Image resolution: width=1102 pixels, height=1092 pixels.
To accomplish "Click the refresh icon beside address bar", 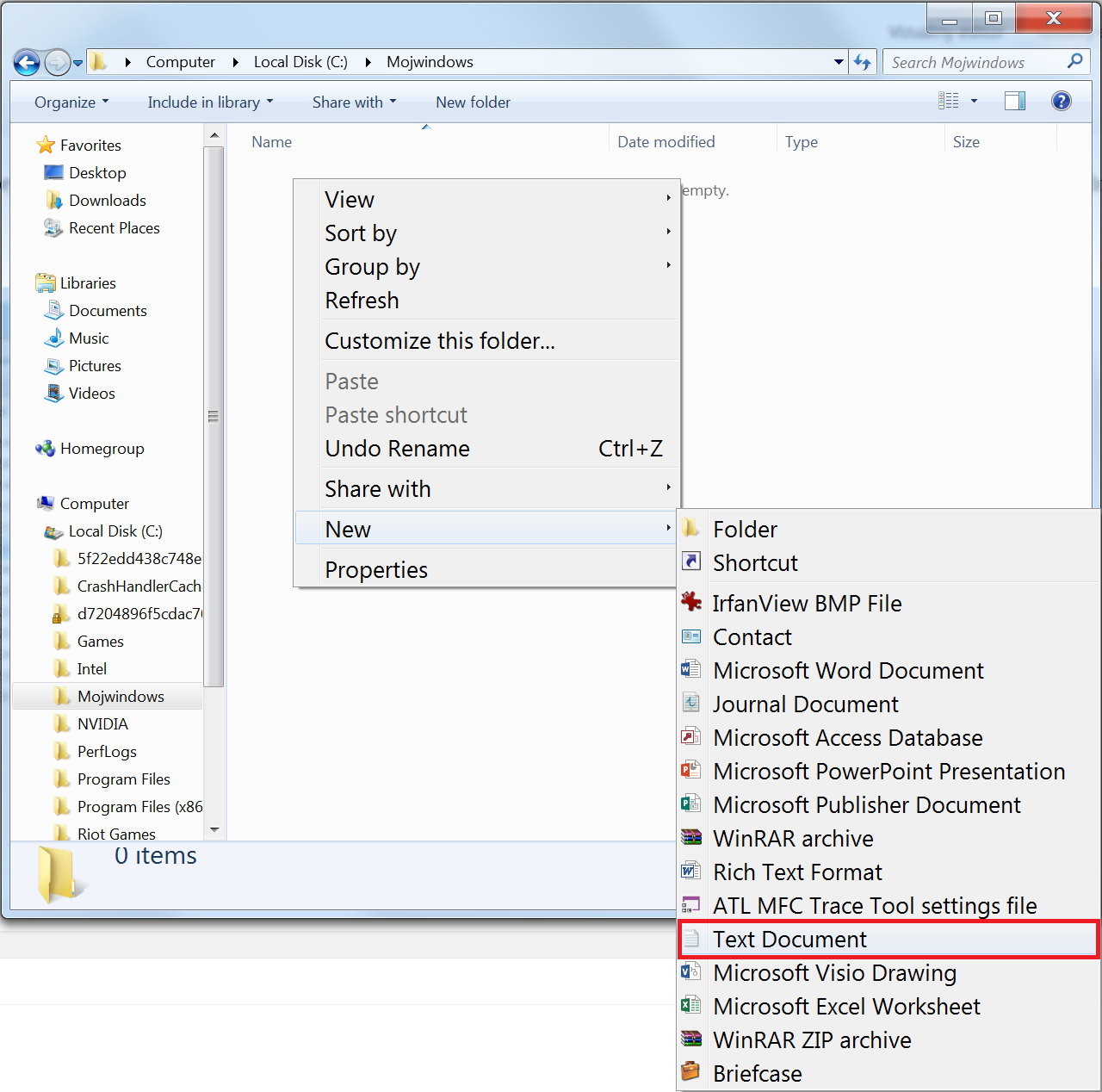I will point(863,62).
